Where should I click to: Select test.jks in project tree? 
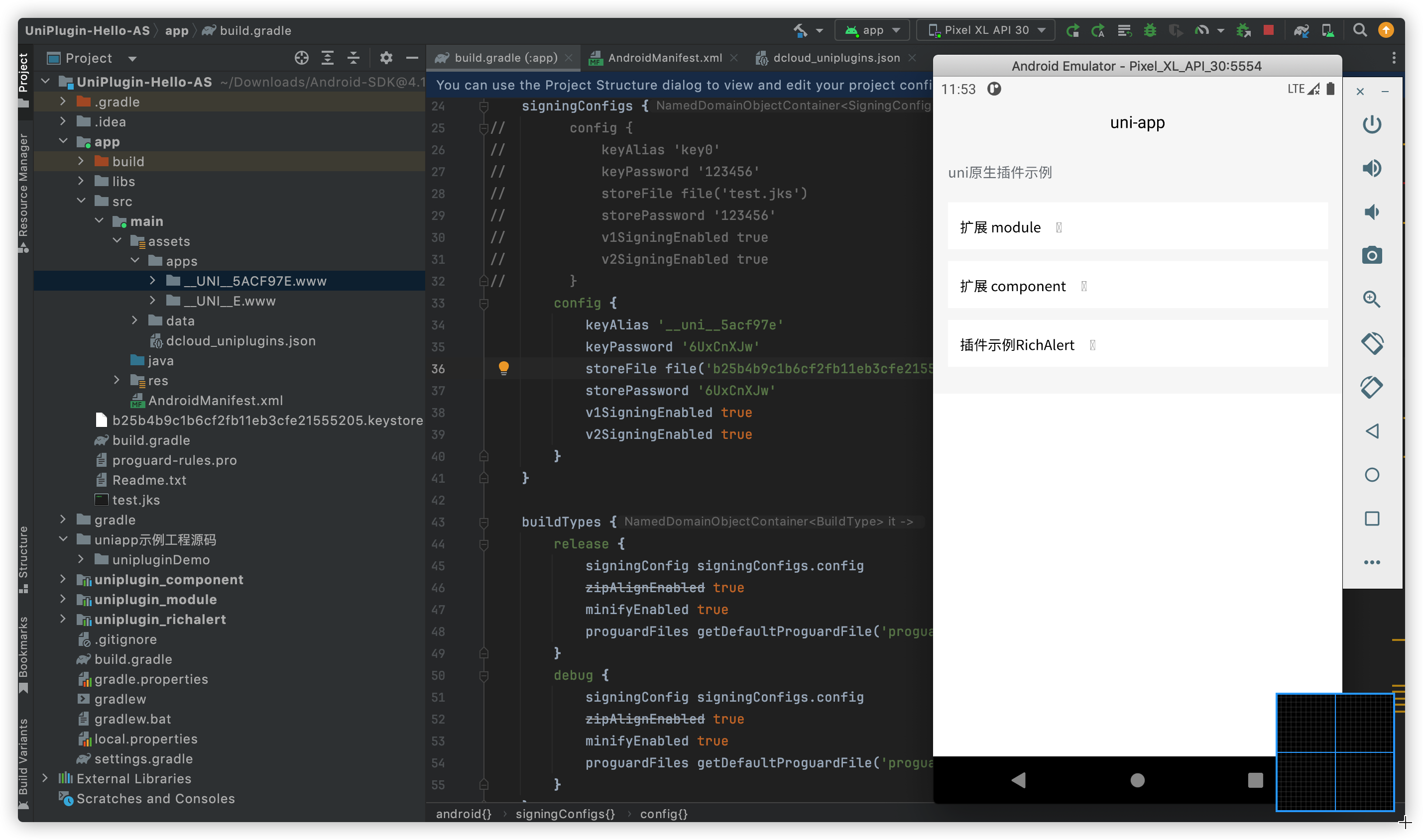click(127, 500)
